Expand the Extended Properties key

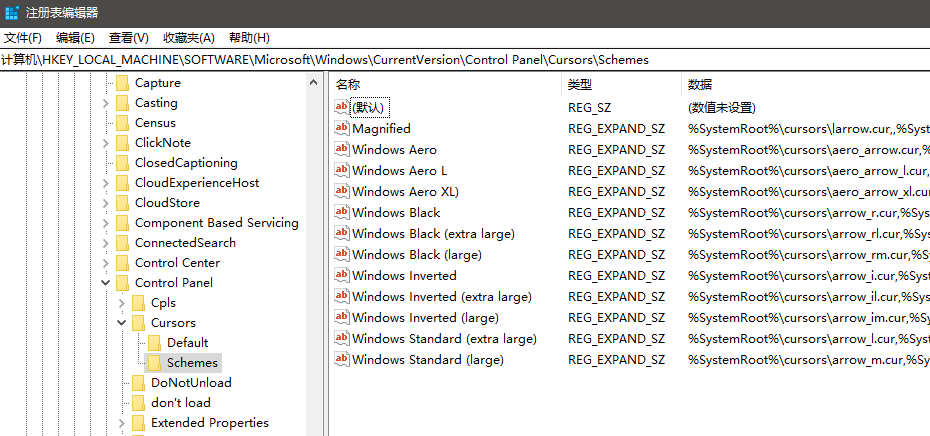(x=122, y=422)
